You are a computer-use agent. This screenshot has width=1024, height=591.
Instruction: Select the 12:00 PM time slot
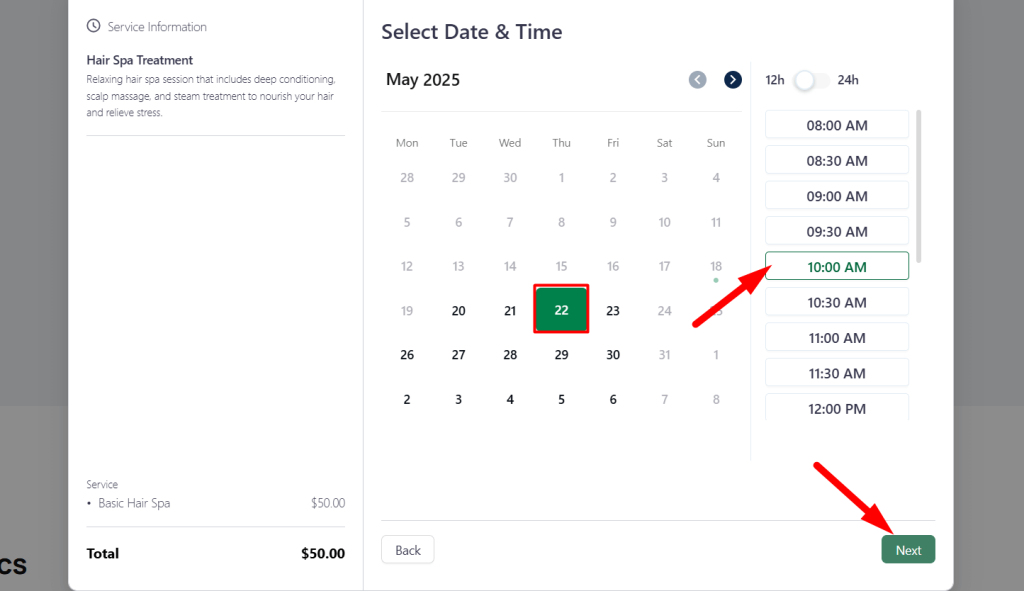tap(837, 407)
